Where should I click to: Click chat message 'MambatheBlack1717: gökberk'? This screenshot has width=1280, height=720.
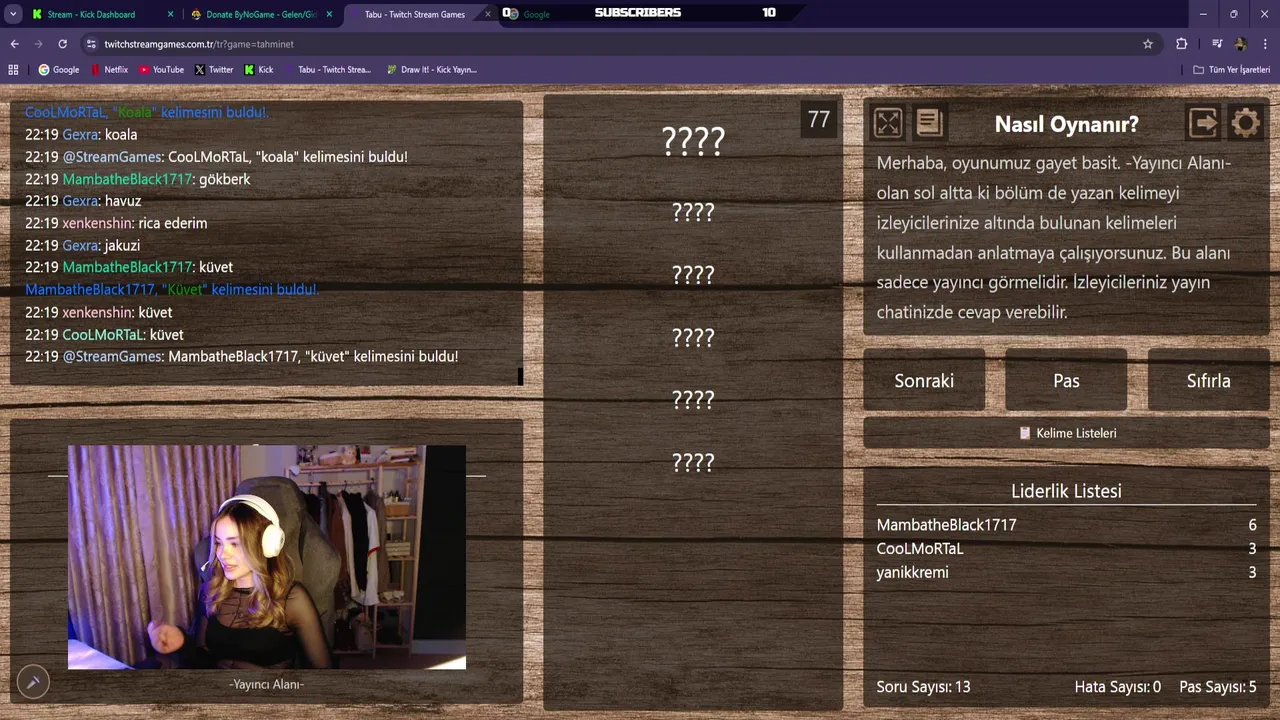pyautogui.click(x=138, y=179)
